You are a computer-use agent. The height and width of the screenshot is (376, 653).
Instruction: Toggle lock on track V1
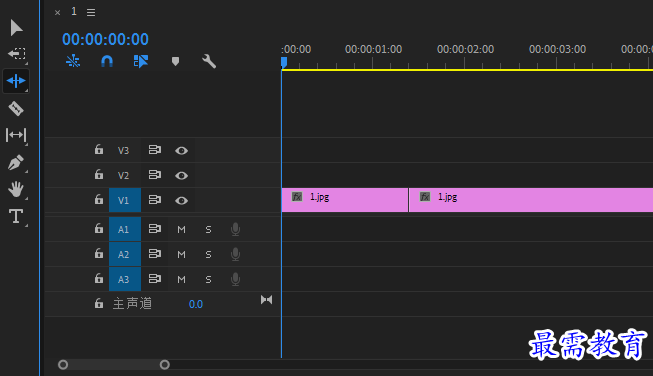coord(99,199)
